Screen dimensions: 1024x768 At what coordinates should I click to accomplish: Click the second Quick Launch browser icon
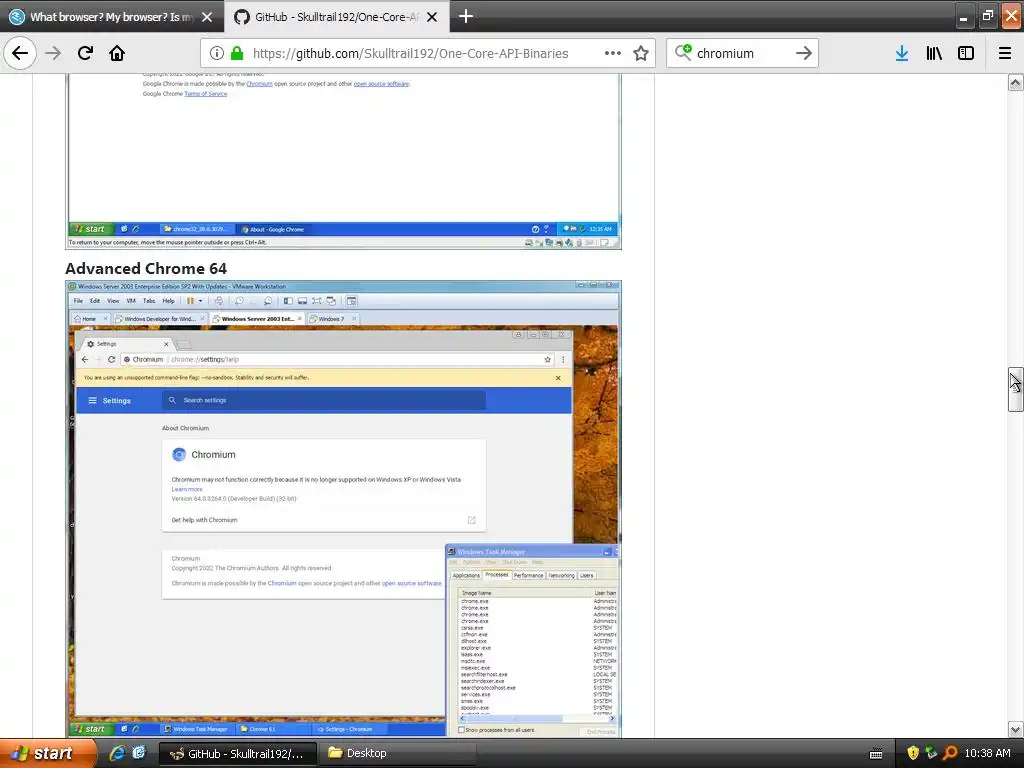click(x=139, y=753)
